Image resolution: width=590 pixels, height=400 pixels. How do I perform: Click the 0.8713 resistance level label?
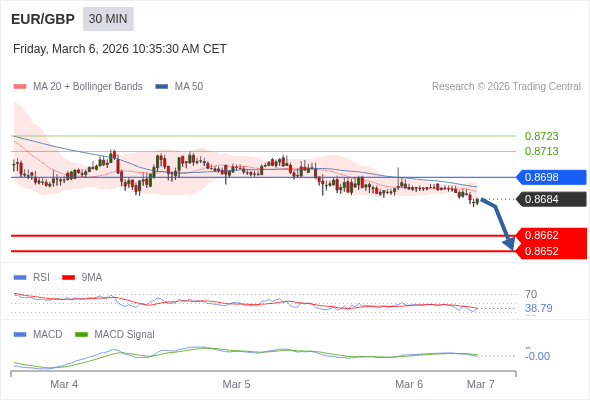point(541,151)
